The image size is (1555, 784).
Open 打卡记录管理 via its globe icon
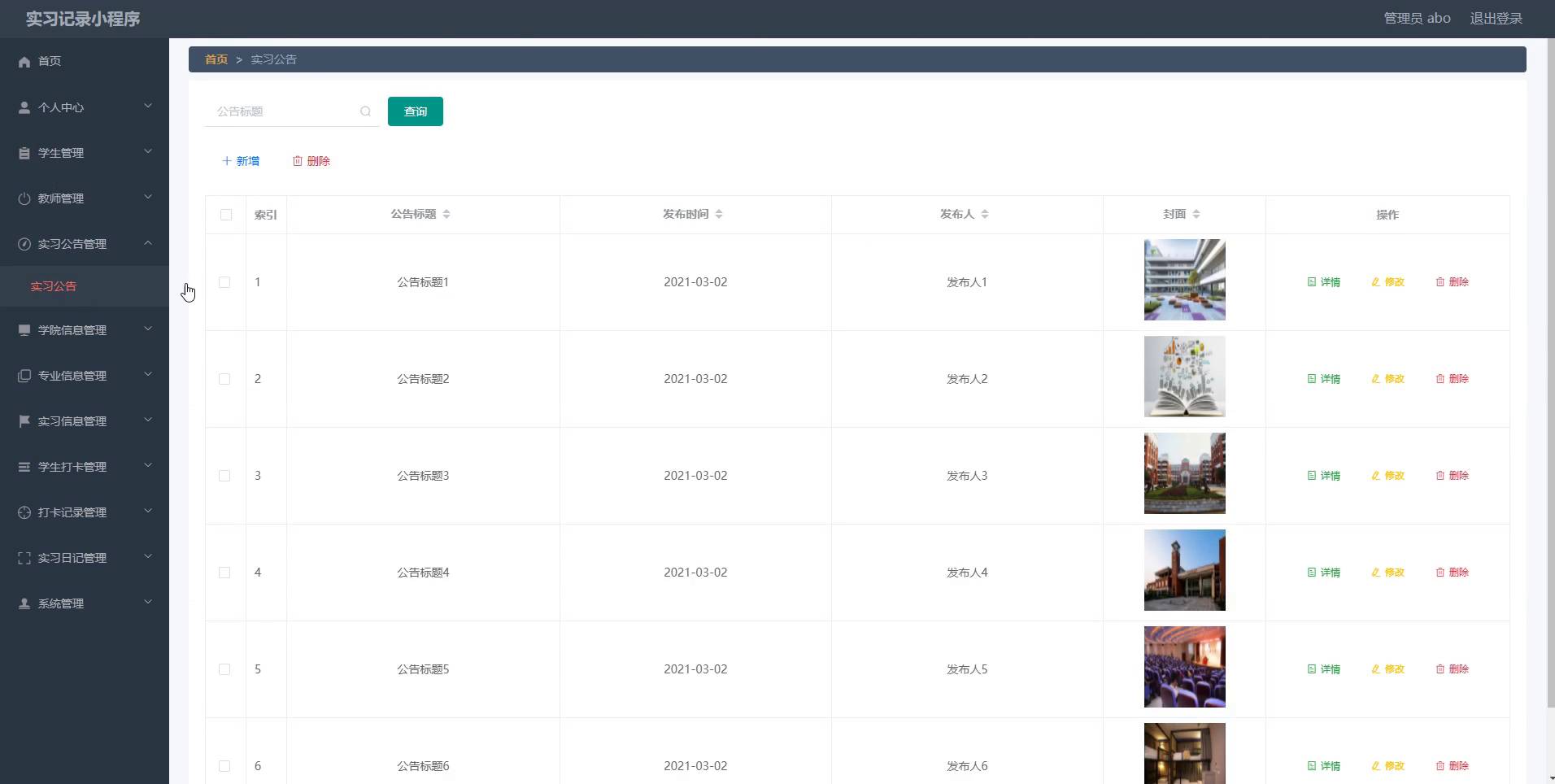(24, 512)
